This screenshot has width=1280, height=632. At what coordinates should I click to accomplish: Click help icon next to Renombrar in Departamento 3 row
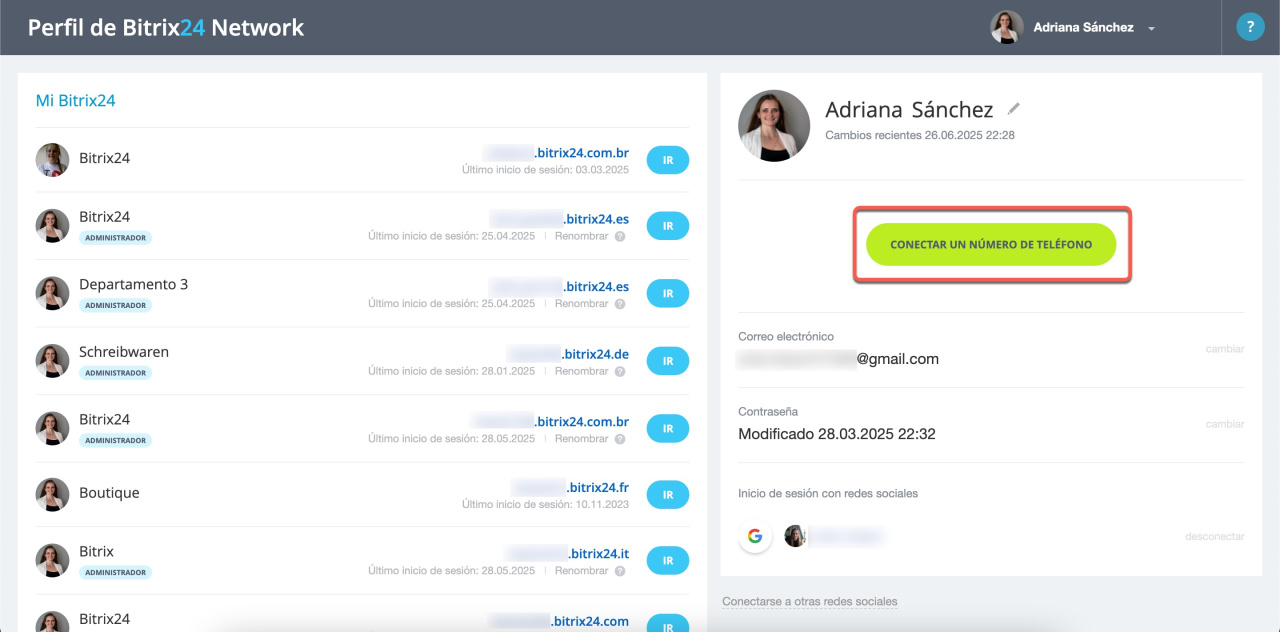click(620, 303)
